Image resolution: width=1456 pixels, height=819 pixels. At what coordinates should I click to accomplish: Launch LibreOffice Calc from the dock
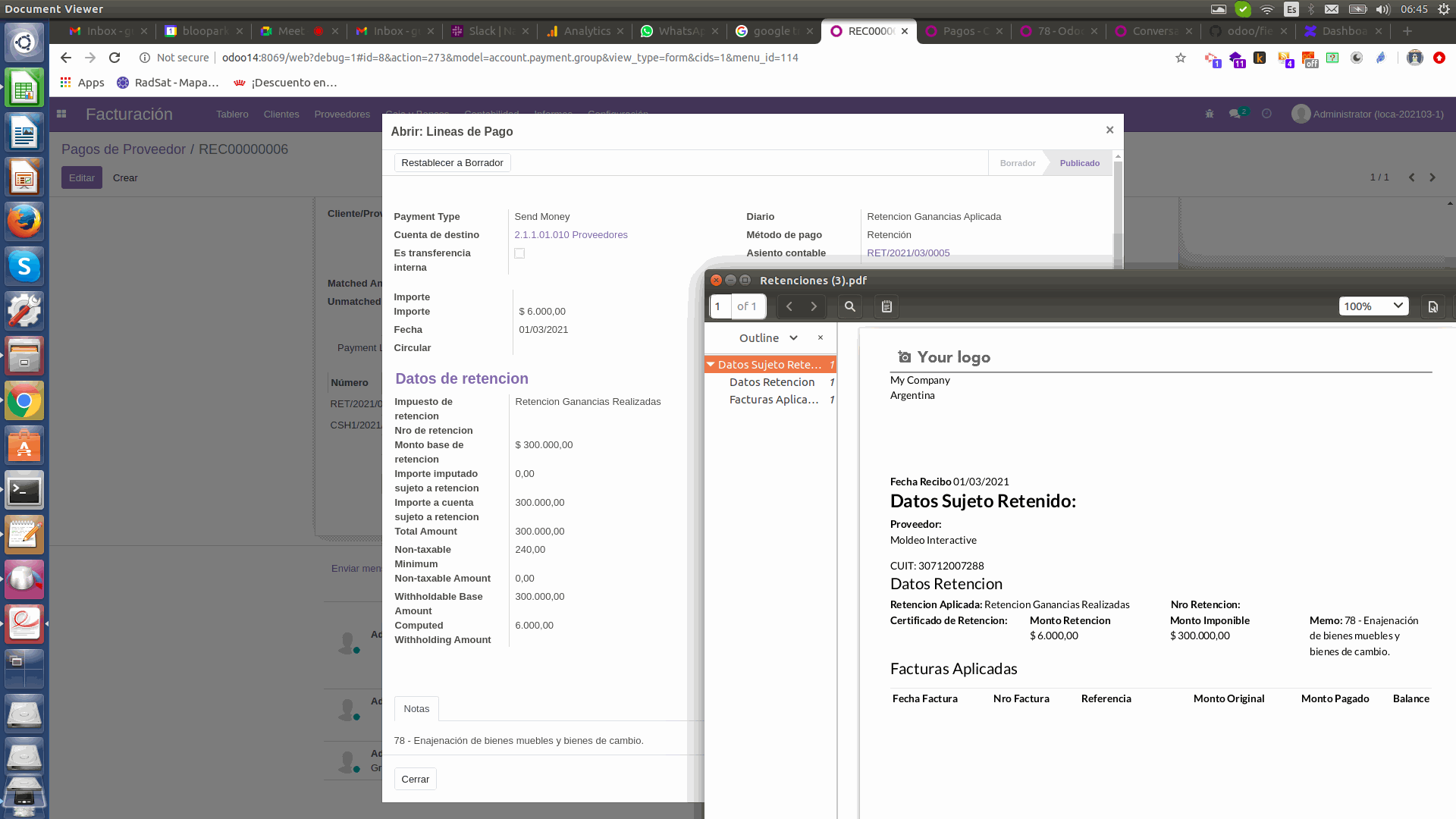pyautogui.click(x=24, y=89)
